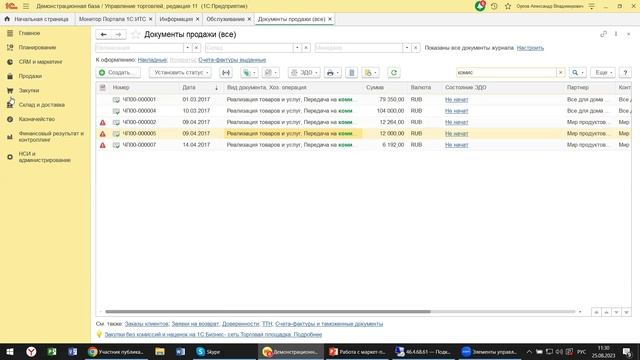Clear the first filter field with its X
Screen dimensions: 640x360
coord(196,48)
